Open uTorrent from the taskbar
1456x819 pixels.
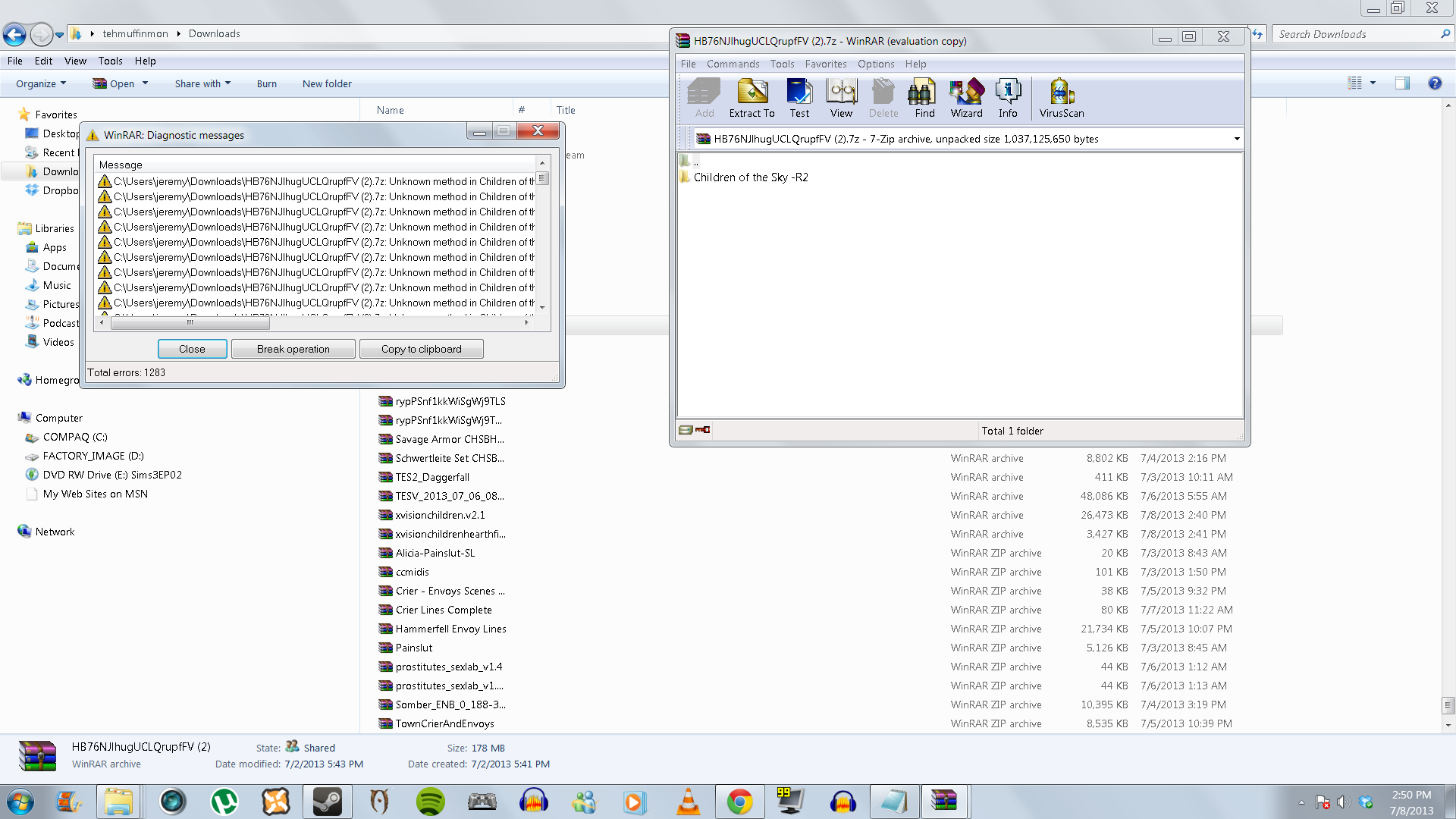tap(224, 802)
